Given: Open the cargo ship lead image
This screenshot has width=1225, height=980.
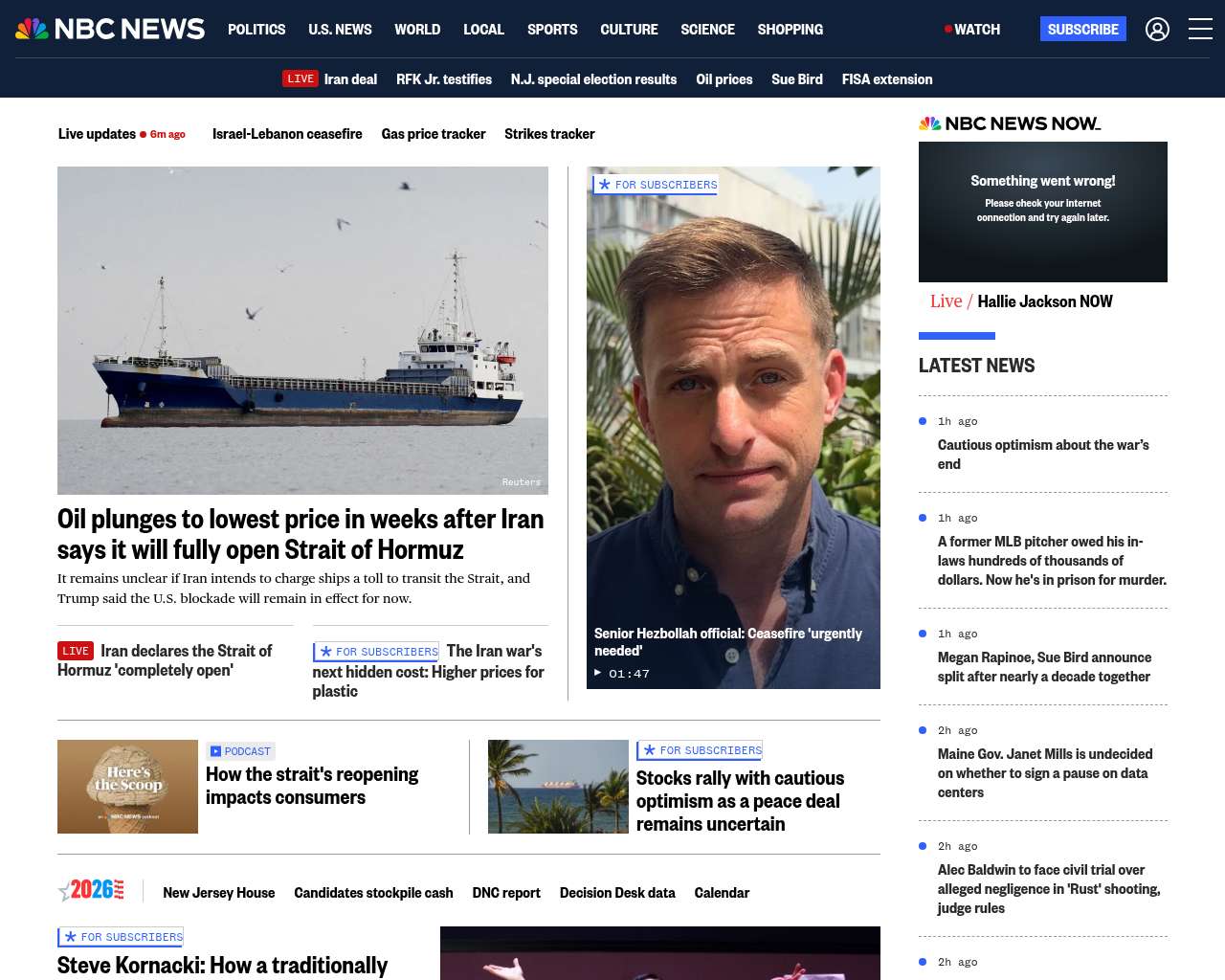Looking at the screenshot, I should tap(302, 330).
